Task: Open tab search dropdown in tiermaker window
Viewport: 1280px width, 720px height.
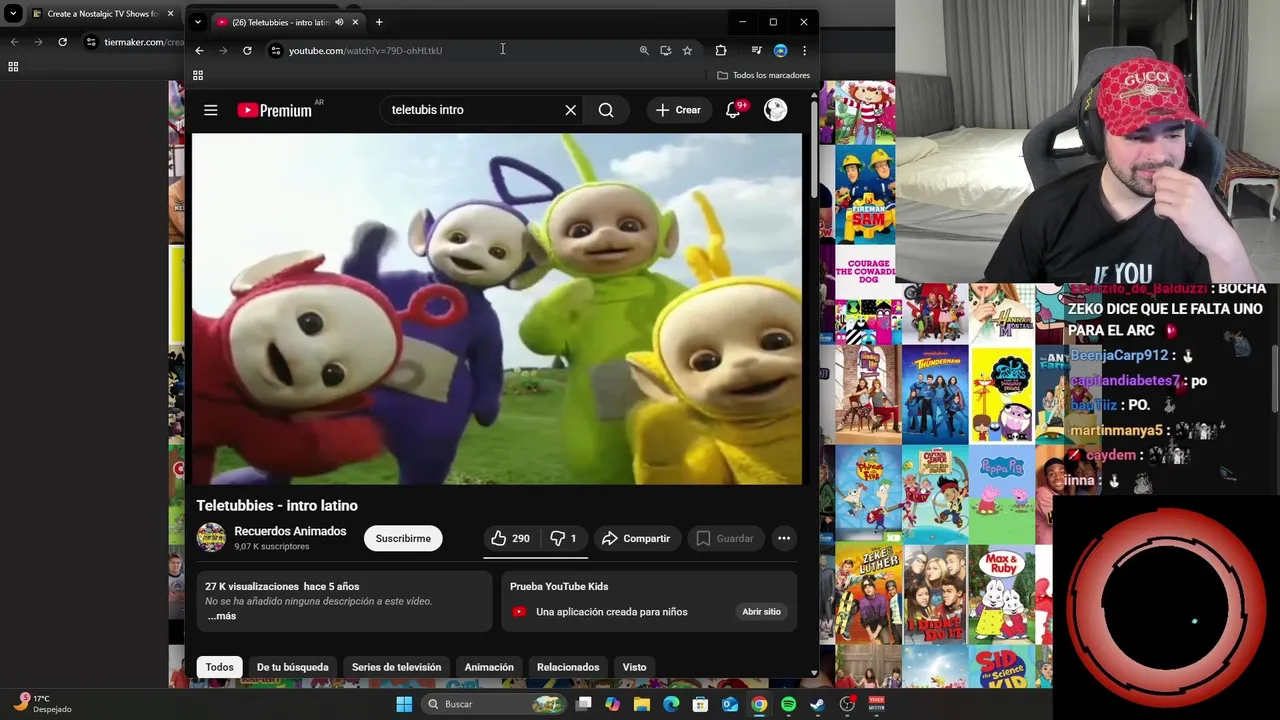Action: (x=13, y=14)
